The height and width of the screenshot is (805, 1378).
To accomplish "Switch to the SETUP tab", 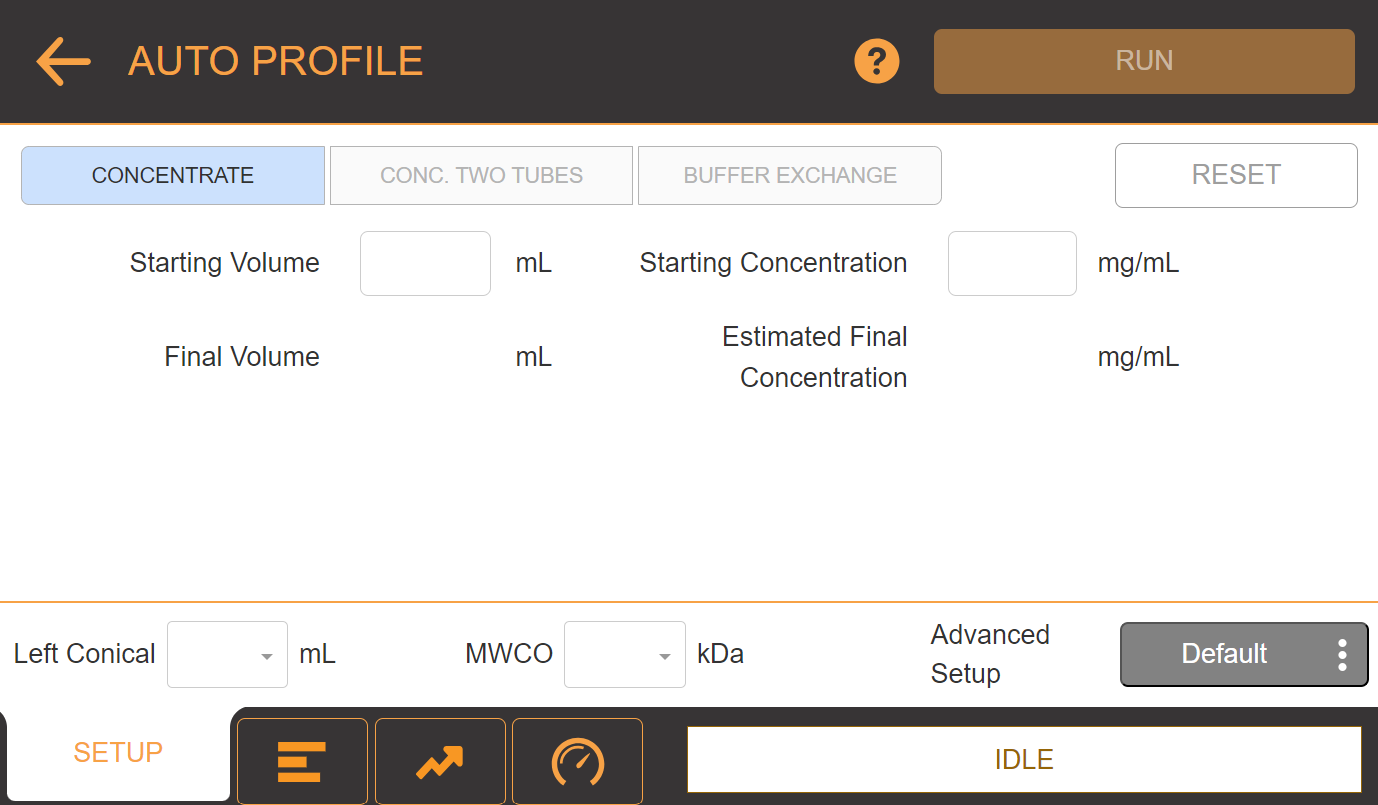I will pyautogui.click(x=117, y=752).
